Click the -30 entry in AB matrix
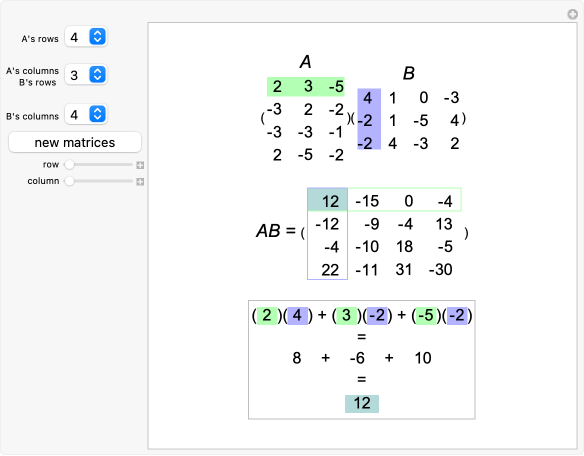The width and height of the screenshot is (584, 456). 441,270
